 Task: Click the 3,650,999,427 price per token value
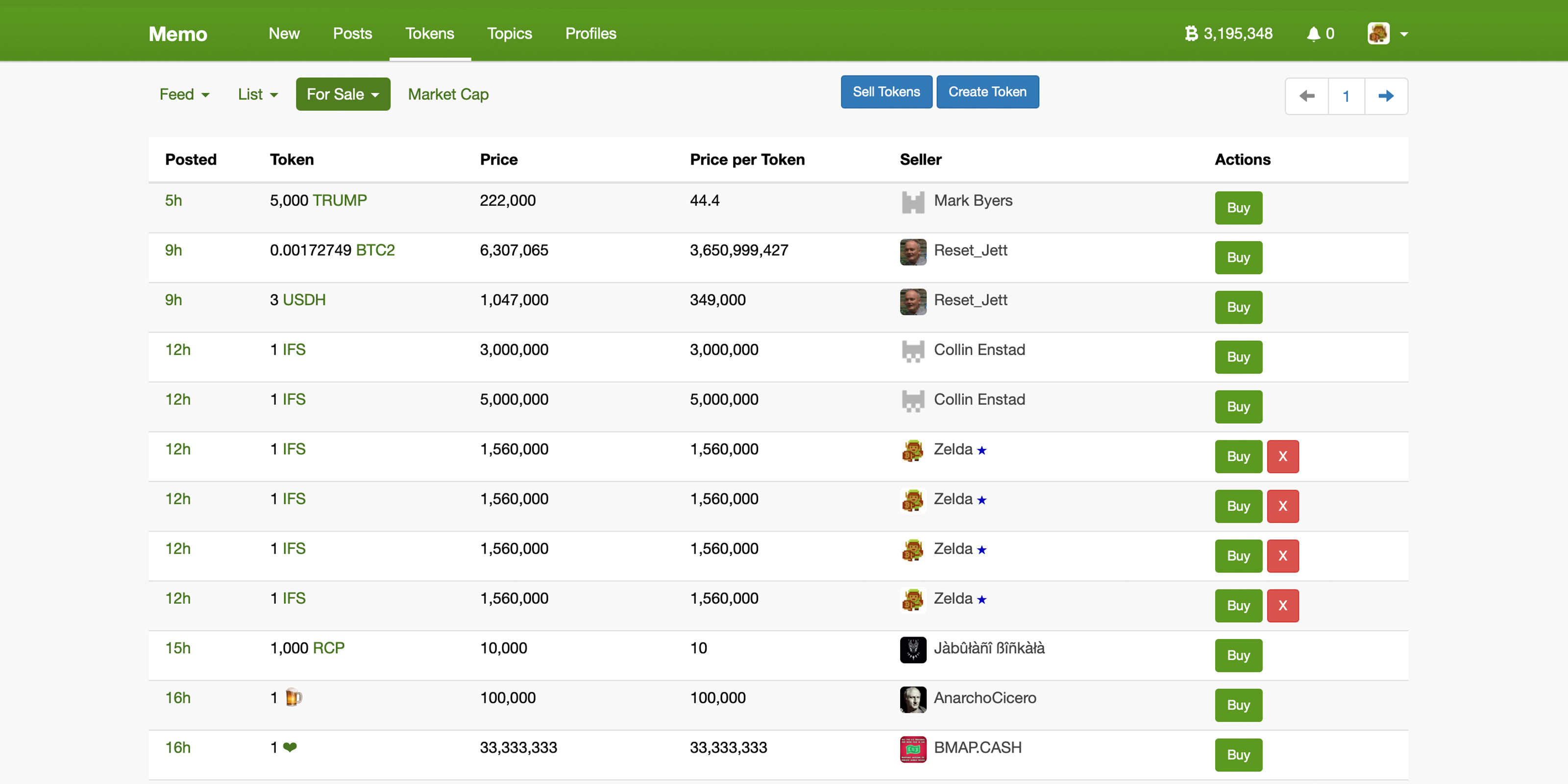[738, 250]
